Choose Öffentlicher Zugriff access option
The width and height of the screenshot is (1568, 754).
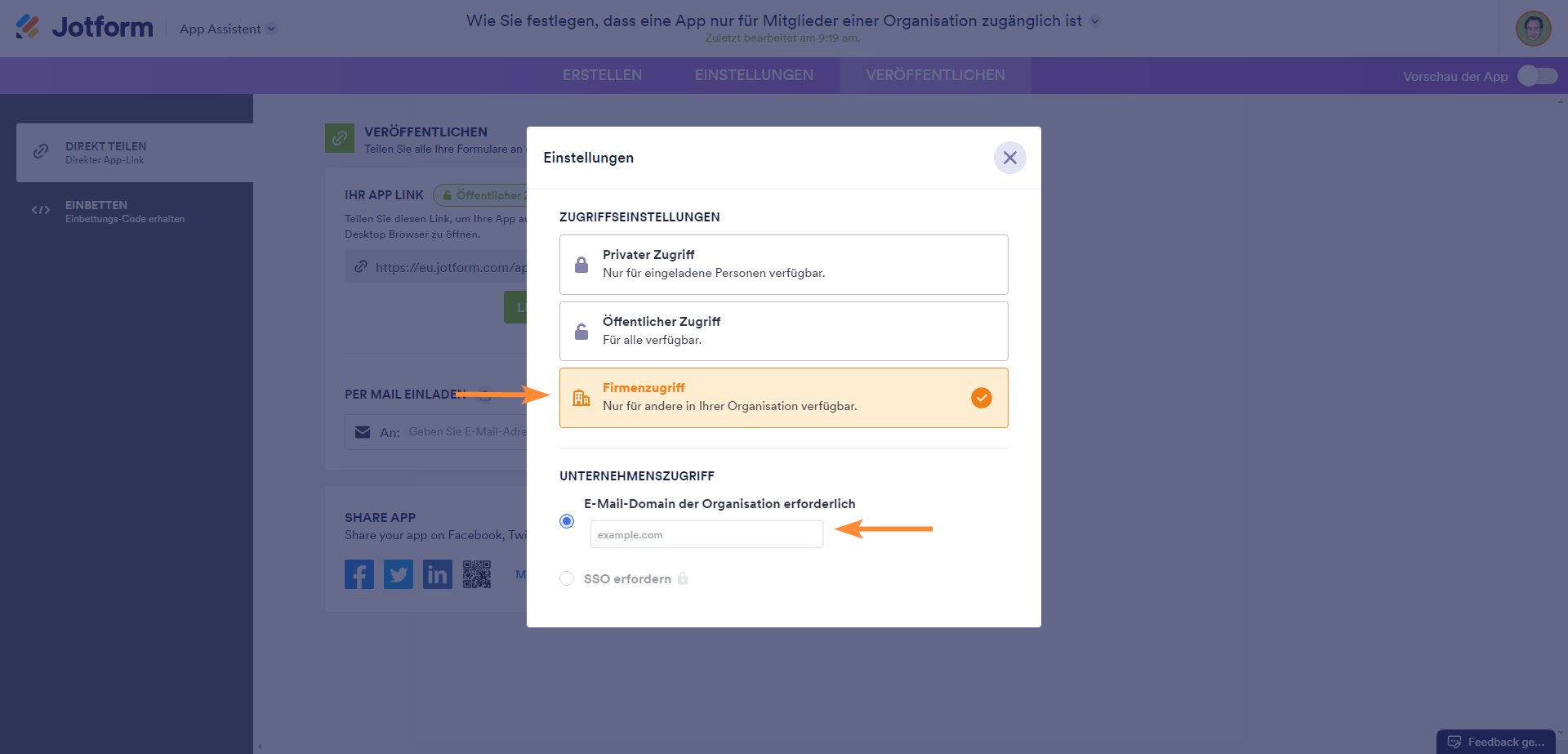pyautogui.click(x=783, y=331)
